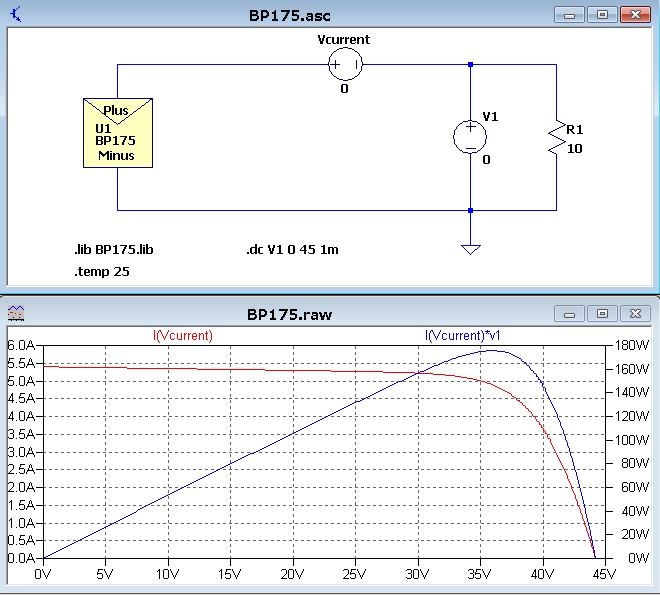660x596 pixels.
Task: Click the 30V horizontal axis label
Action: pyautogui.click(x=417, y=574)
